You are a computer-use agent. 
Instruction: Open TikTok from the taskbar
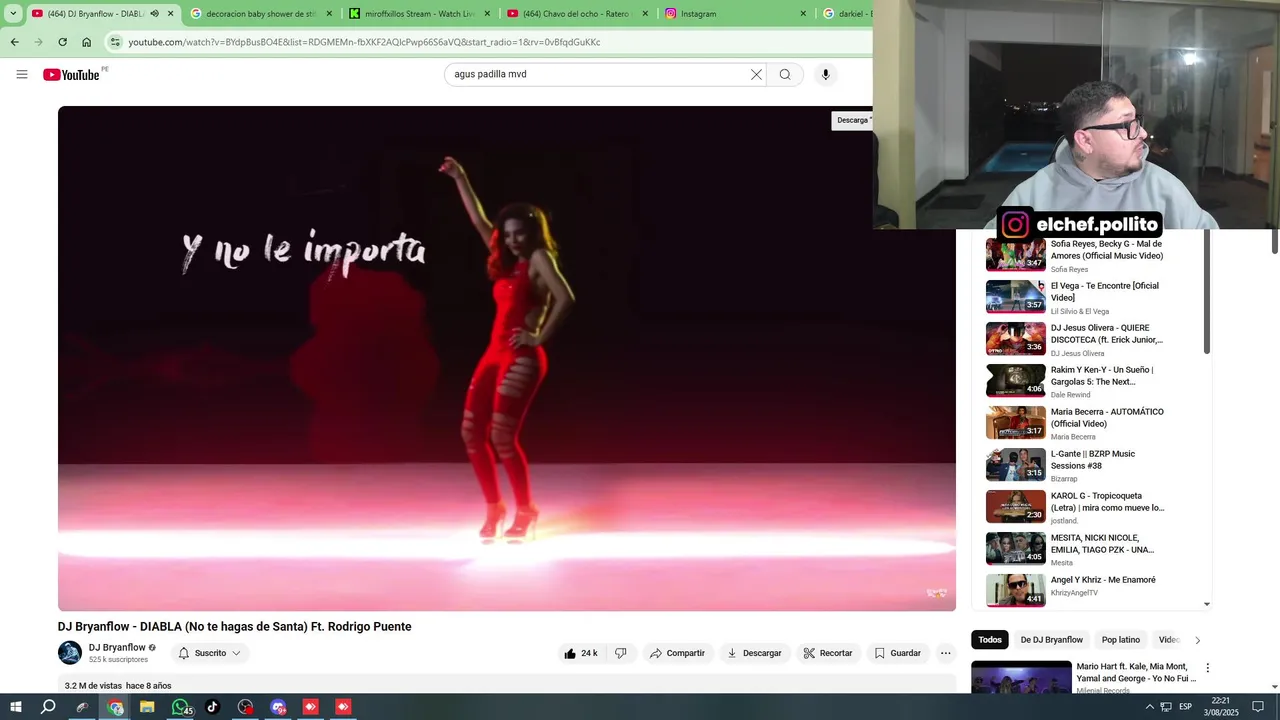[212, 707]
